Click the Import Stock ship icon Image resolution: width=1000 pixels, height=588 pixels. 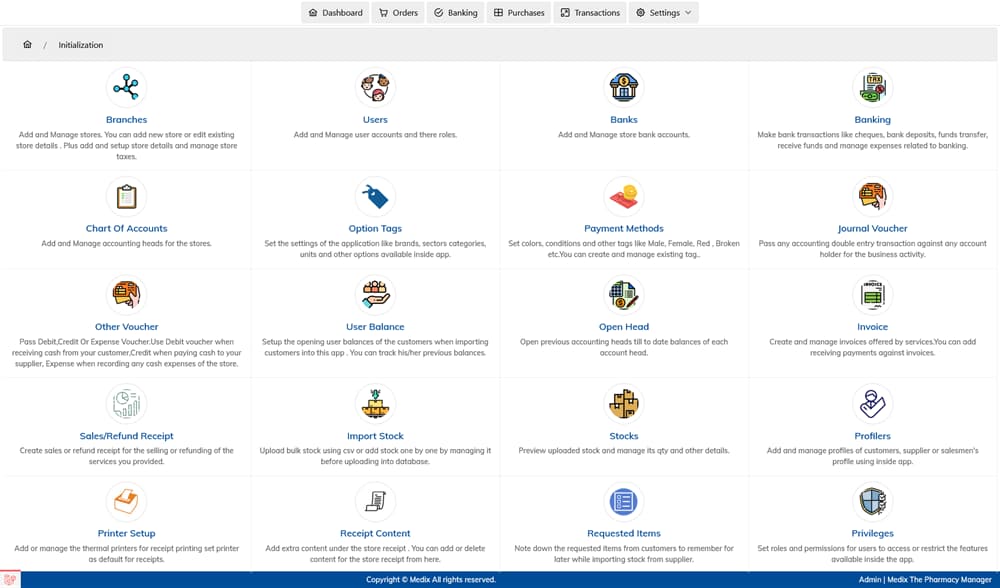tap(375, 404)
